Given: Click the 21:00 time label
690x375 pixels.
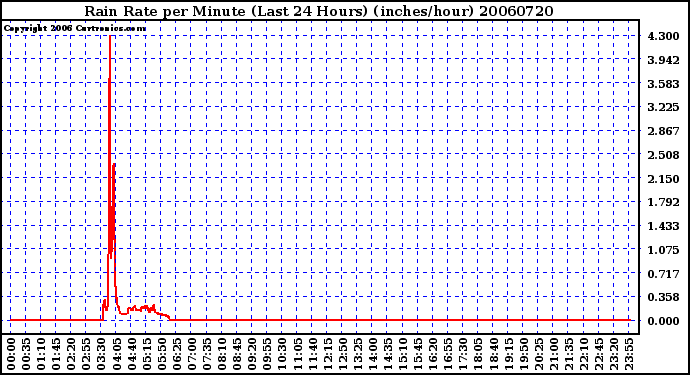Looking at the screenshot, I should (x=553, y=354).
